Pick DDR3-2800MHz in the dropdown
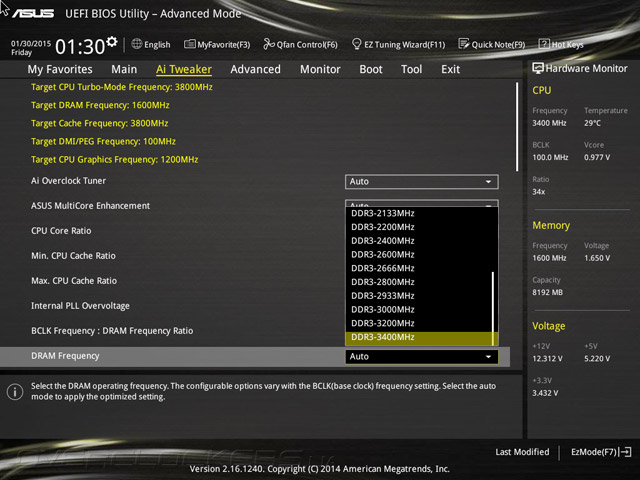Viewport: 640px width, 480px height. click(418, 282)
